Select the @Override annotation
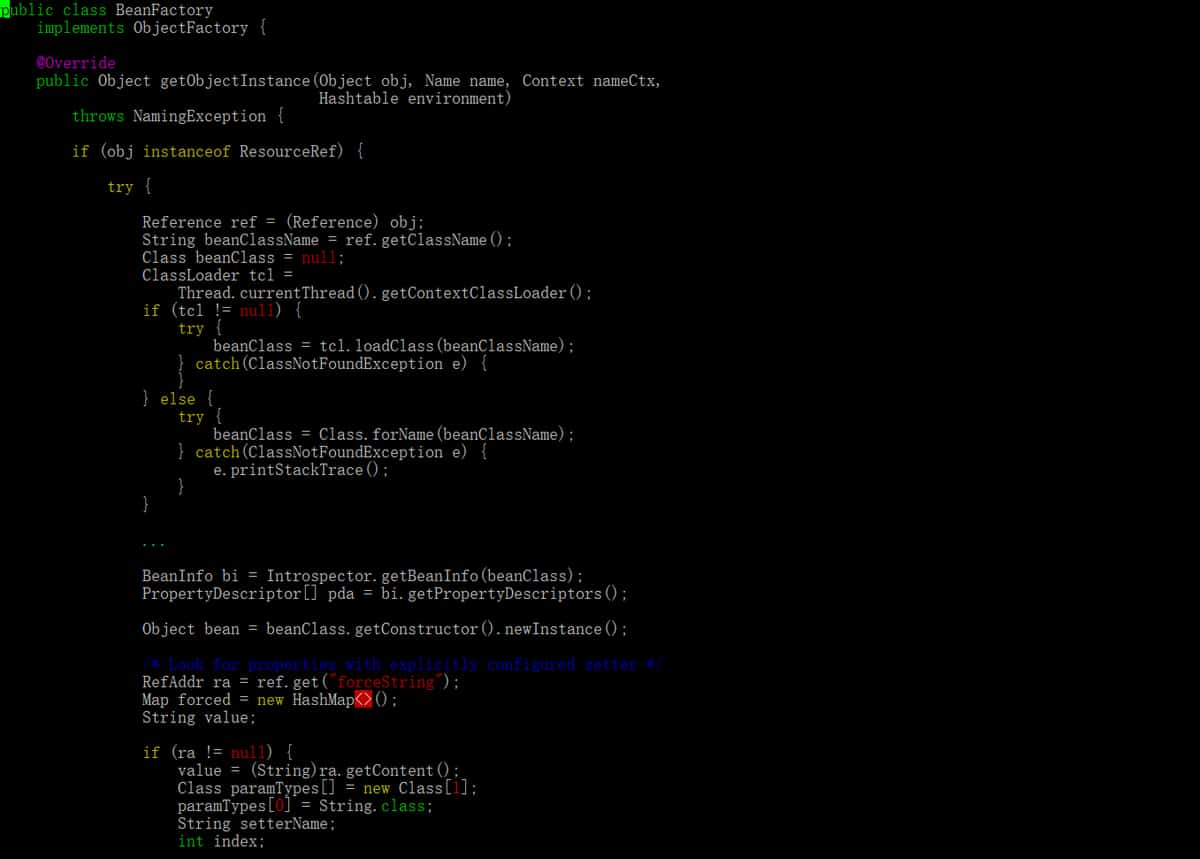Screen dimensions: 1200x859 [76, 63]
